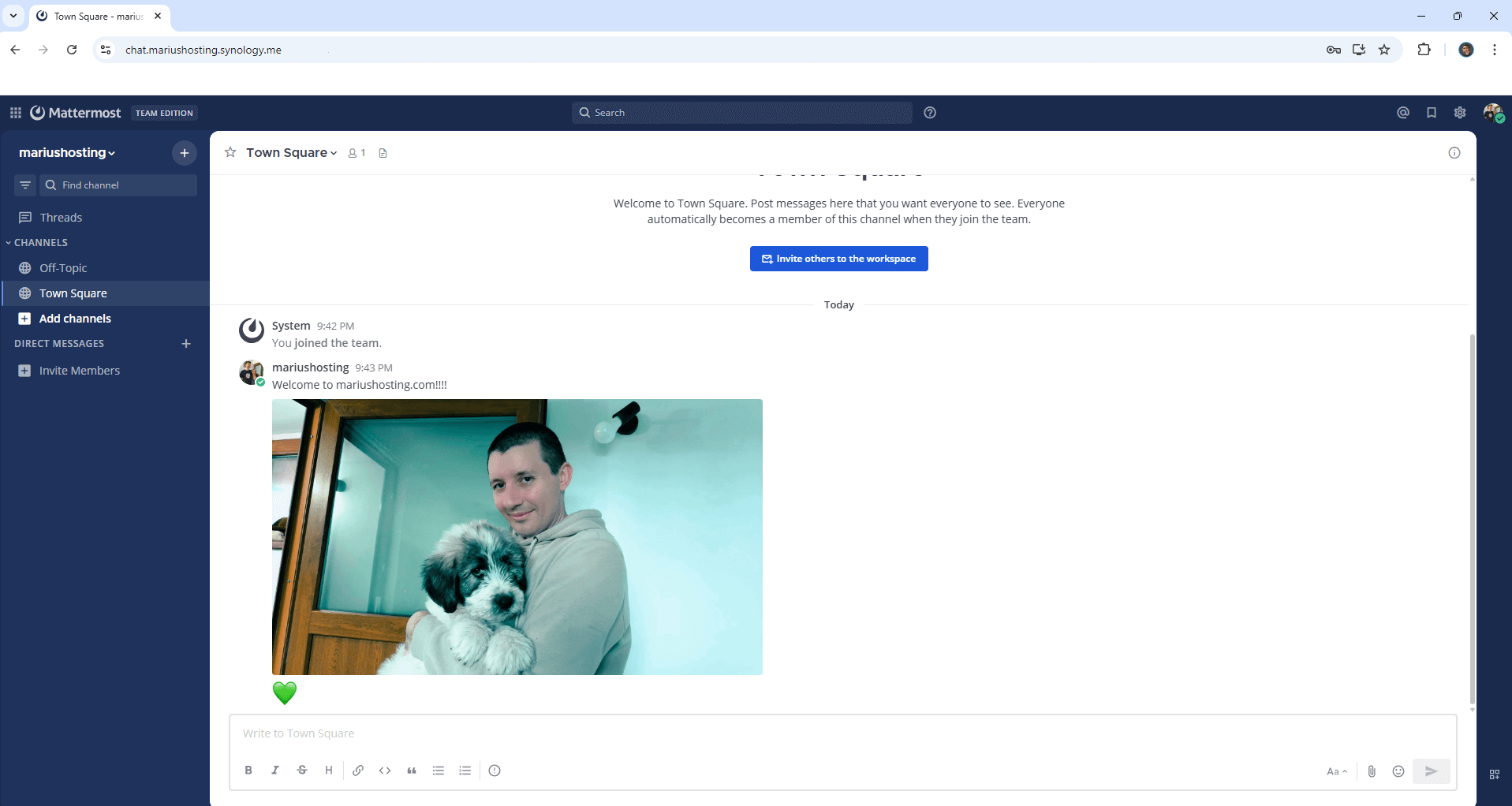Open Settings with the gear icon

point(1460,112)
